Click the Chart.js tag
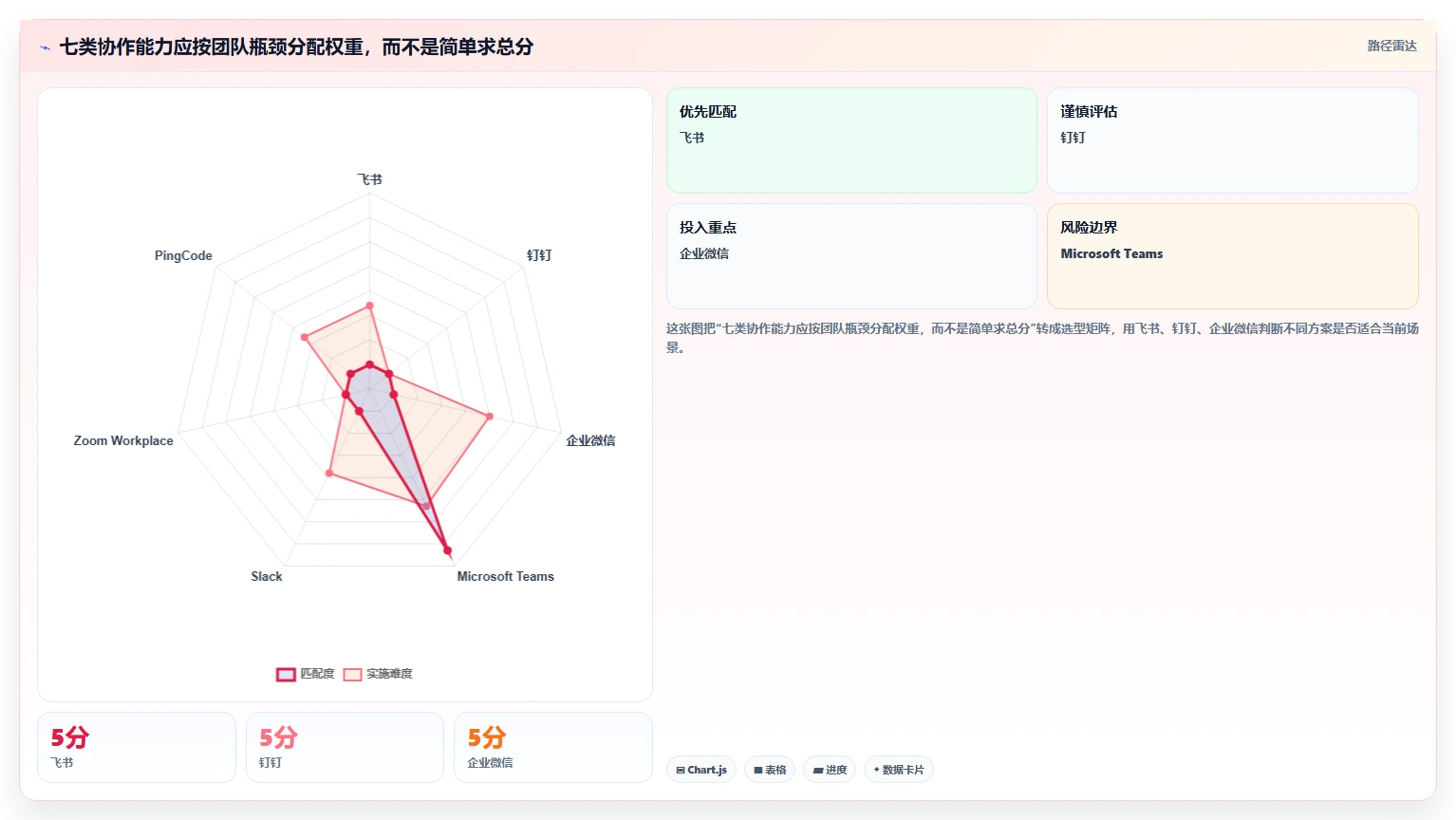This screenshot has height=820, width=1456. pos(701,770)
